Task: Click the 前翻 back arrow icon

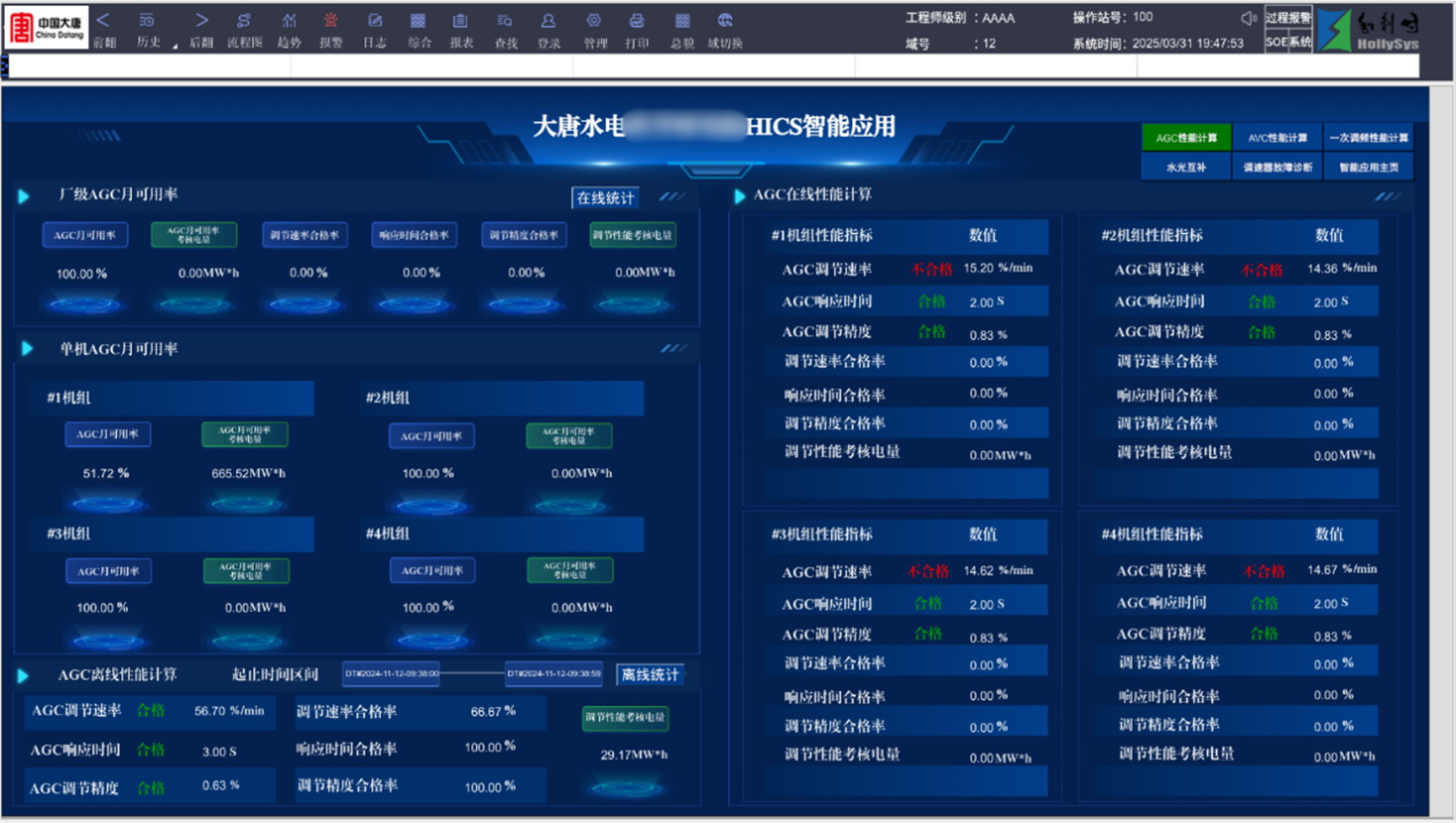Action: click(x=103, y=21)
